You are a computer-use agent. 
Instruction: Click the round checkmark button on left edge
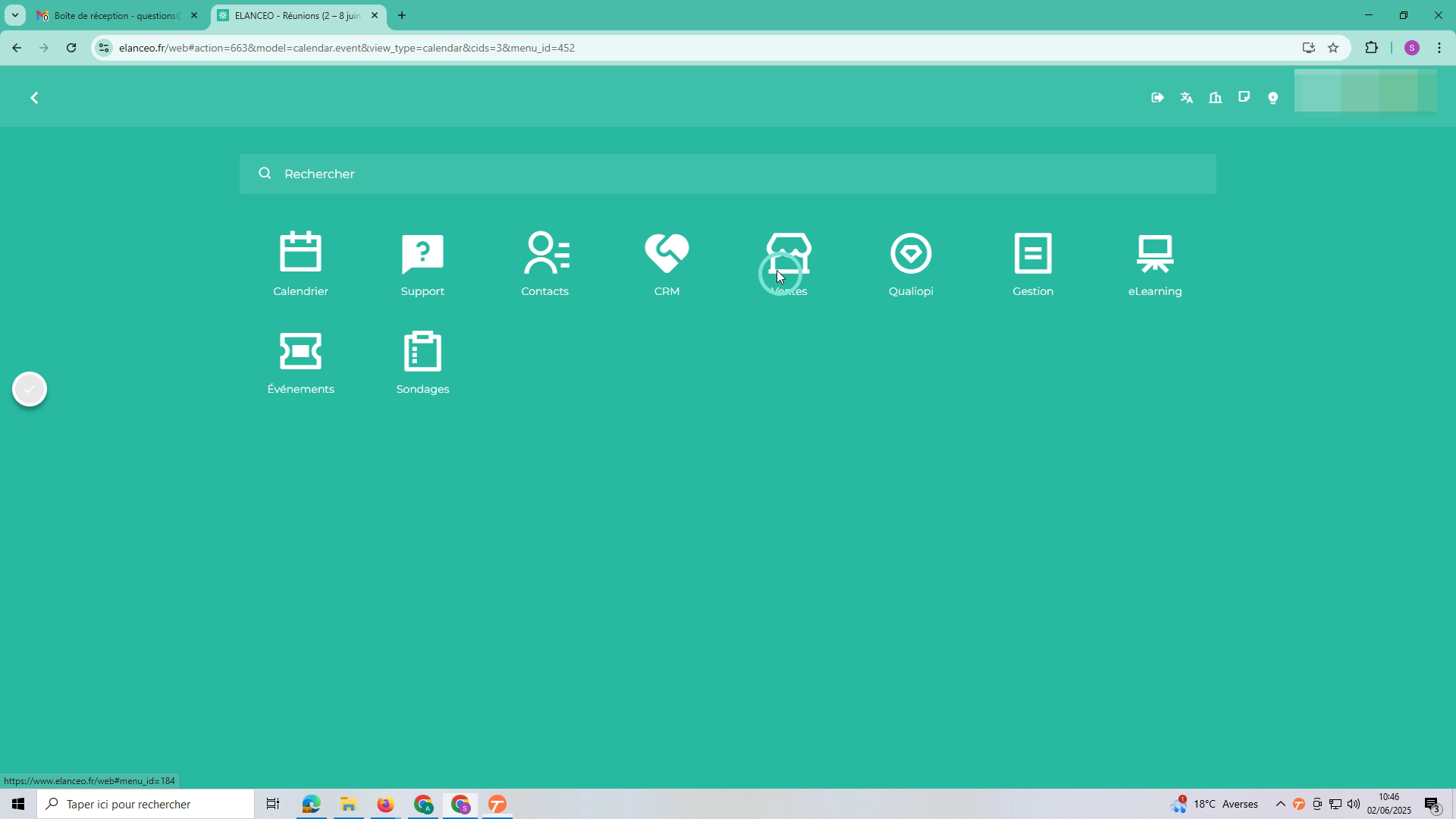coord(30,389)
